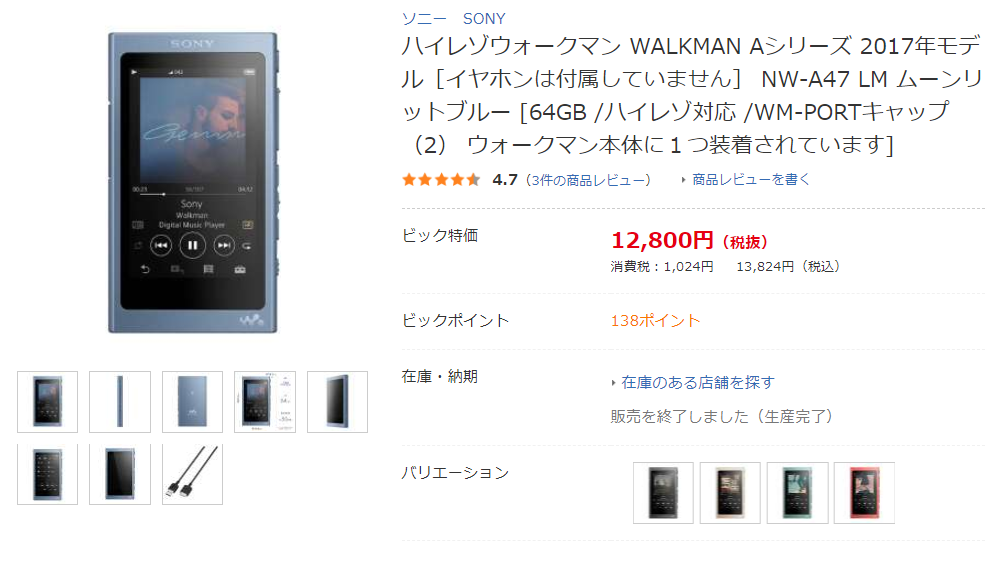Choose the red color variation
The height and width of the screenshot is (565, 997).
(x=864, y=493)
